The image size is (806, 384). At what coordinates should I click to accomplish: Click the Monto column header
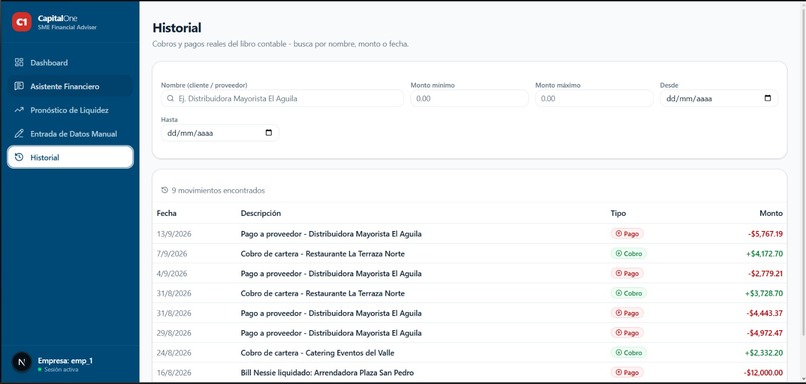pyautogui.click(x=771, y=213)
